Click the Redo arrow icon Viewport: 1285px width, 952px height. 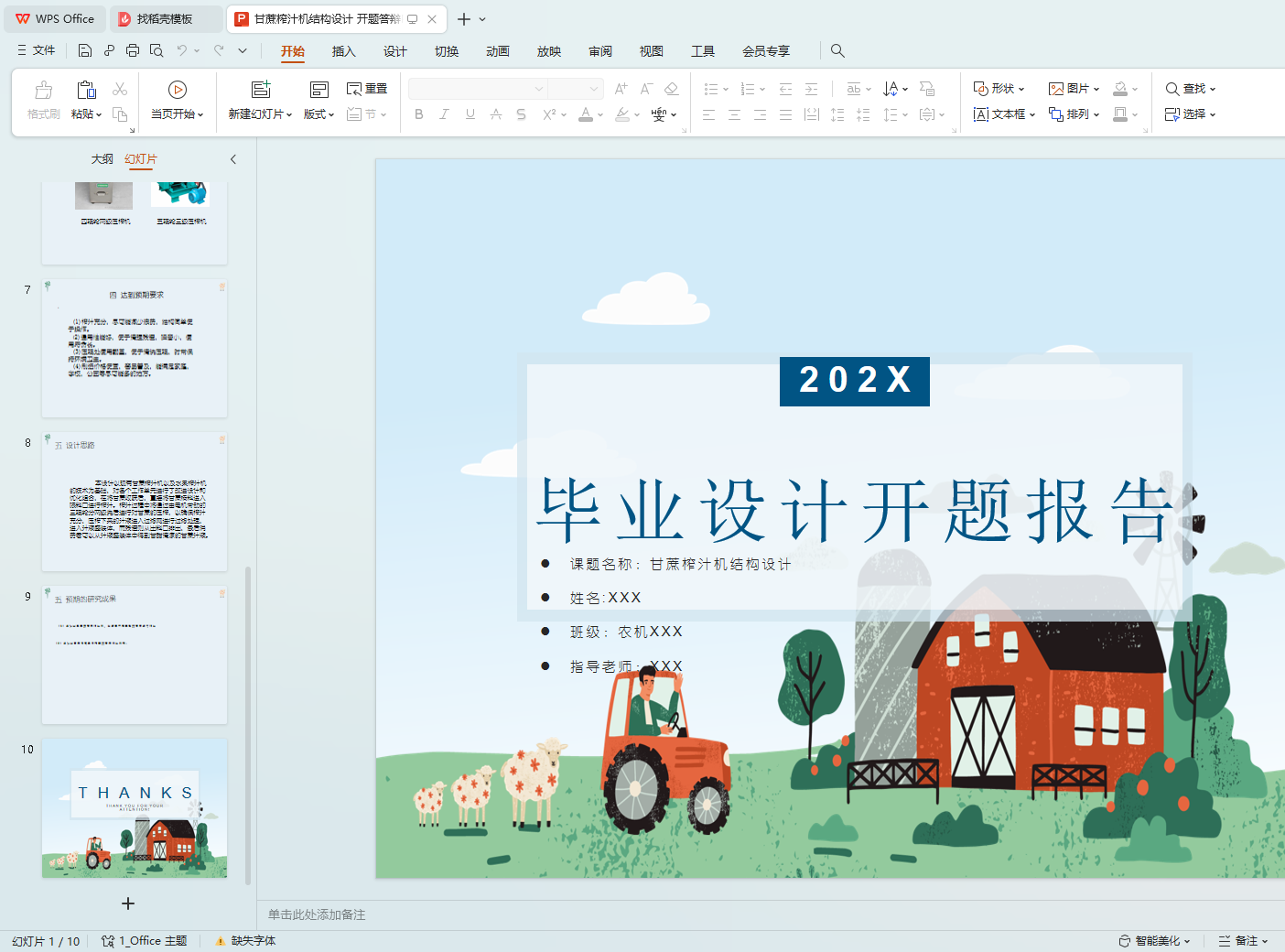pos(219,50)
